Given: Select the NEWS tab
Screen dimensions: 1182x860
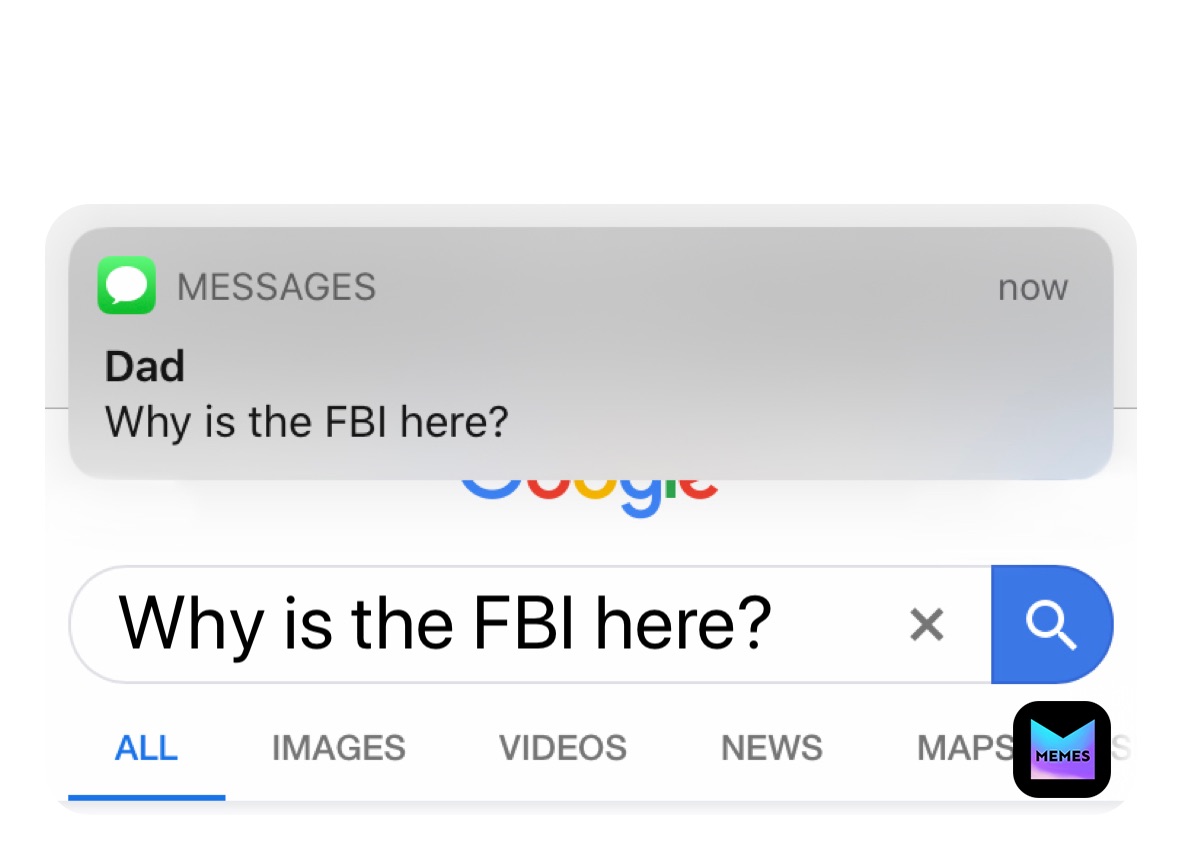Looking at the screenshot, I should point(771,747).
